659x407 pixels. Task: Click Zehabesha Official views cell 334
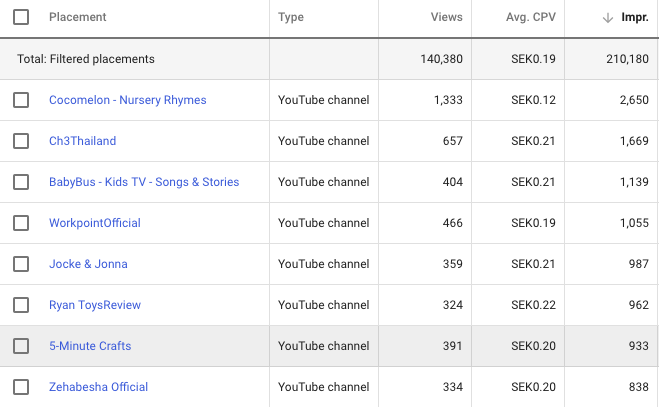[453, 387]
